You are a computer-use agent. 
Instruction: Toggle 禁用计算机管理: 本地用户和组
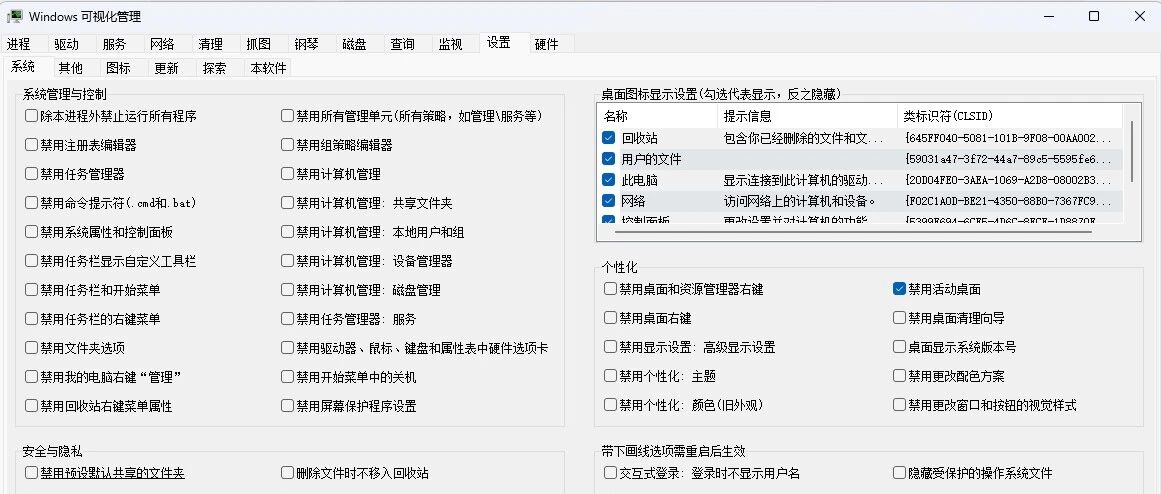(288, 232)
